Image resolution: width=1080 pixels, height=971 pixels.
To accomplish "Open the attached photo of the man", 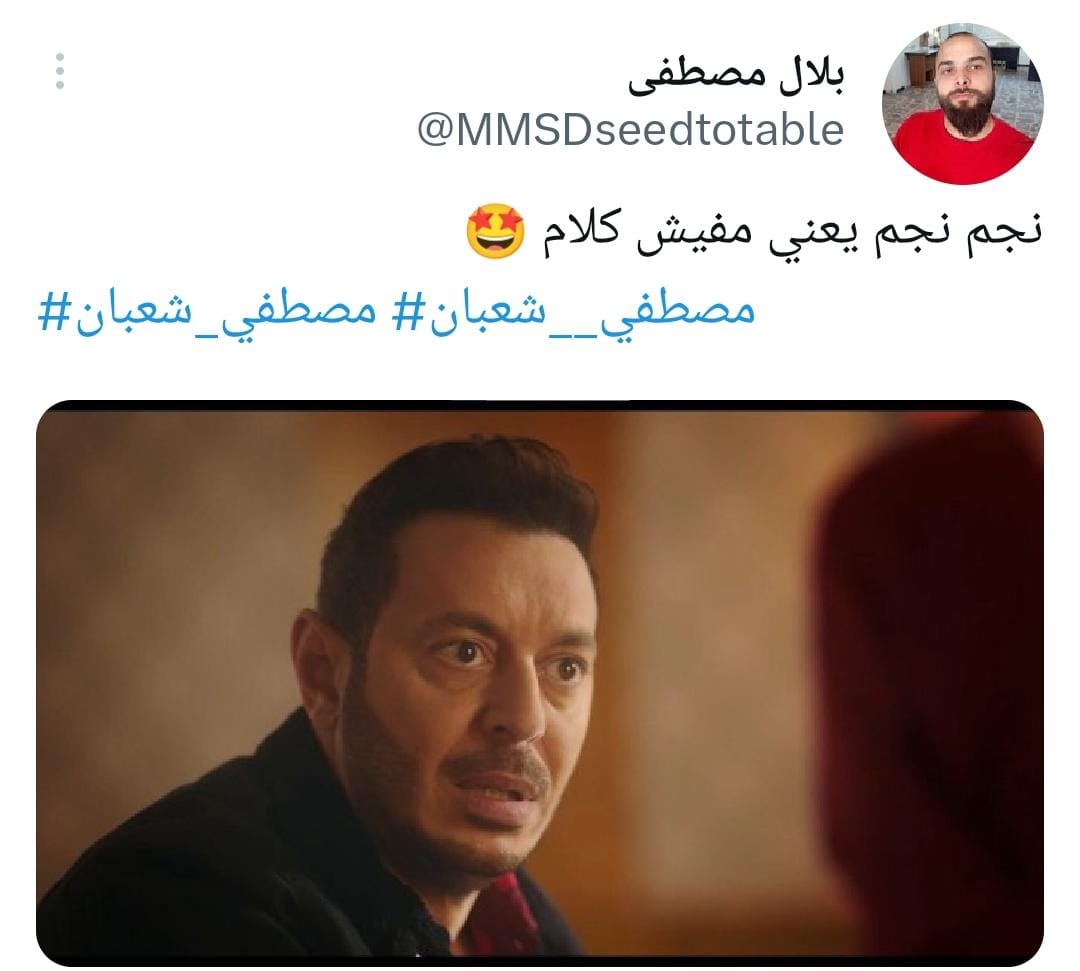I will pyautogui.click(x=540, y=683).
